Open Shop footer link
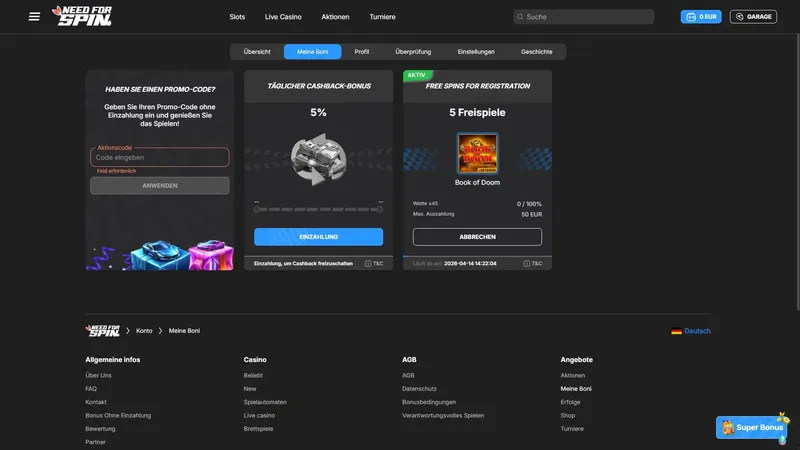Viewport: 800px width, 450px height. (567, 415)
